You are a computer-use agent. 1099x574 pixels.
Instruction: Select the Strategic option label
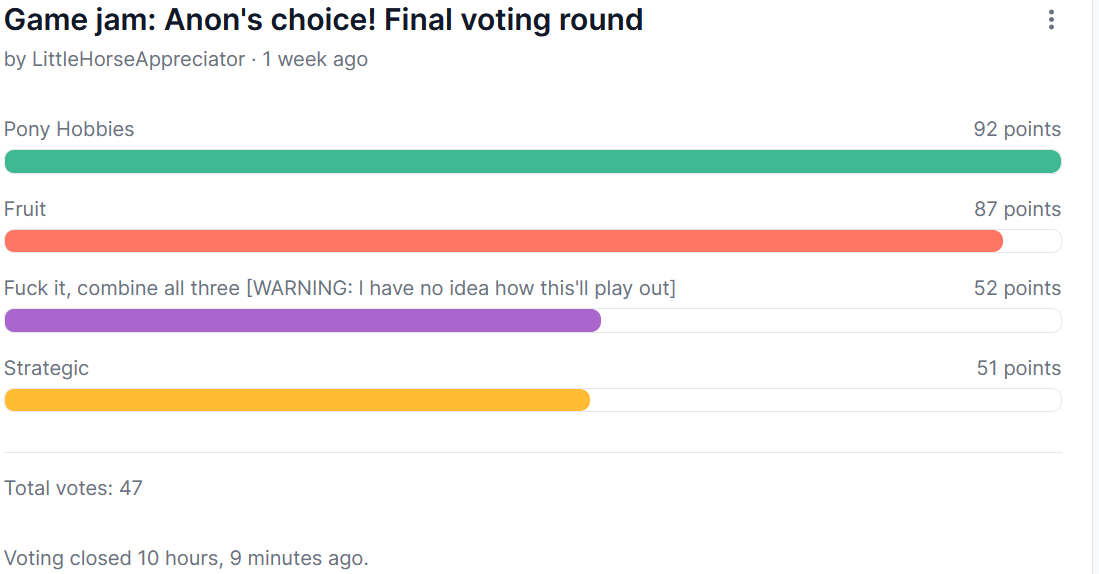(x=46, y=368)
